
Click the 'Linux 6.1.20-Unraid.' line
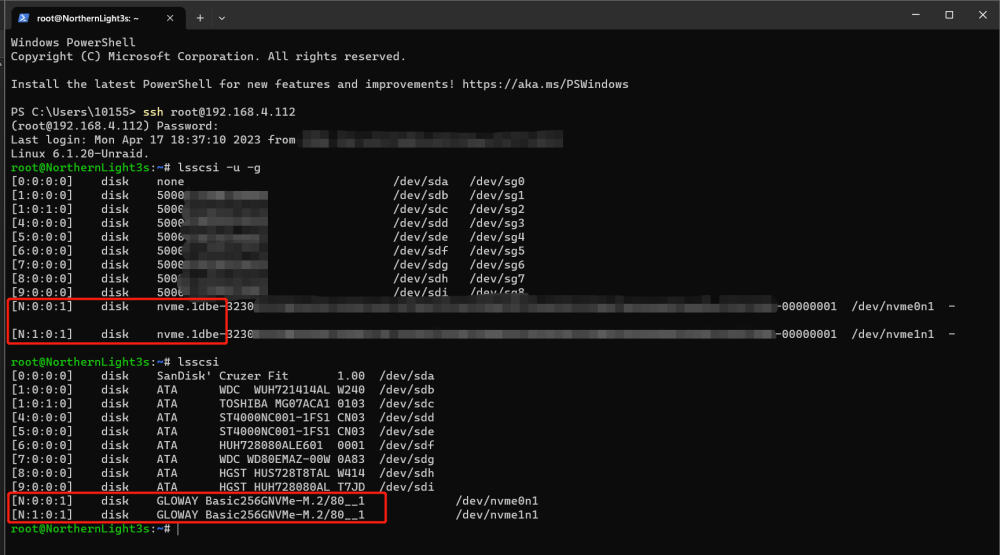[x=80, y=154]
